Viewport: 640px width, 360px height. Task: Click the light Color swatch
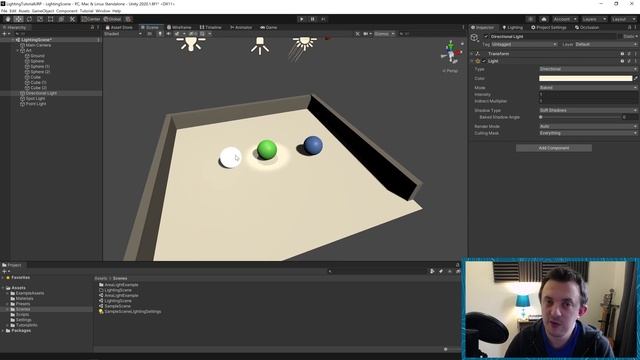point(585,78)
